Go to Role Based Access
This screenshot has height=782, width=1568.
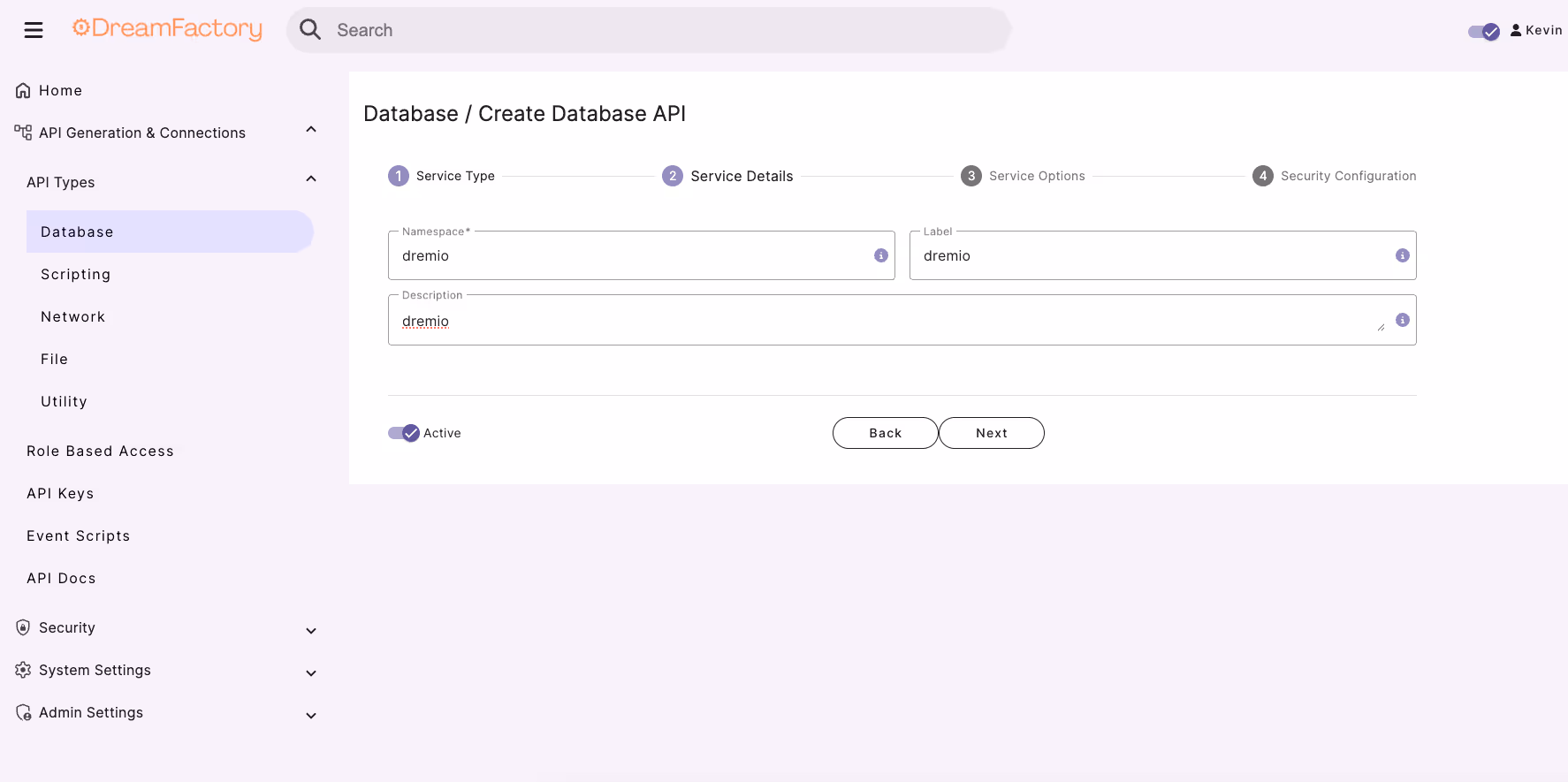coord(100,451)
